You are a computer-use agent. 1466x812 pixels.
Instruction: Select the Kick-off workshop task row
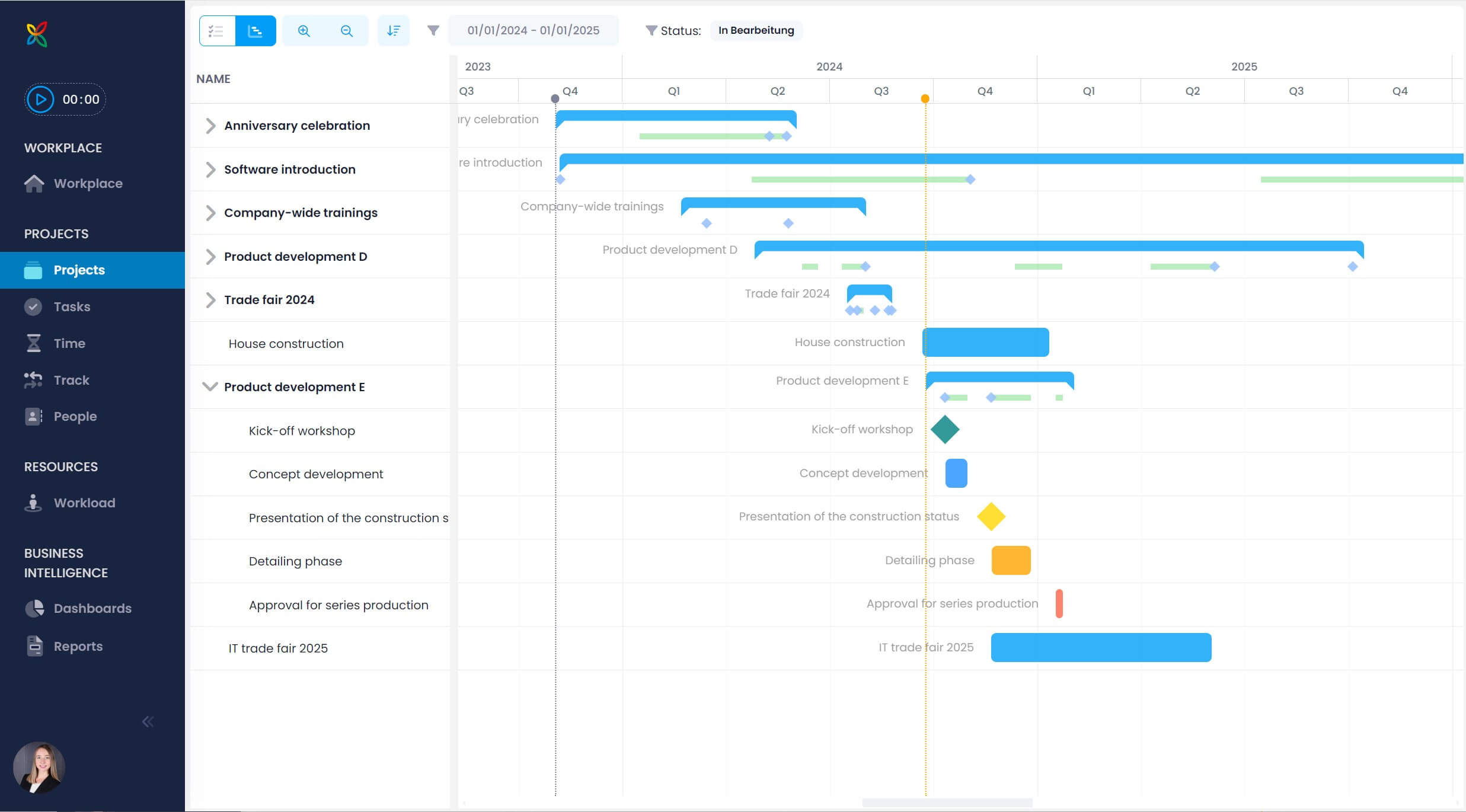pos(320,431)
